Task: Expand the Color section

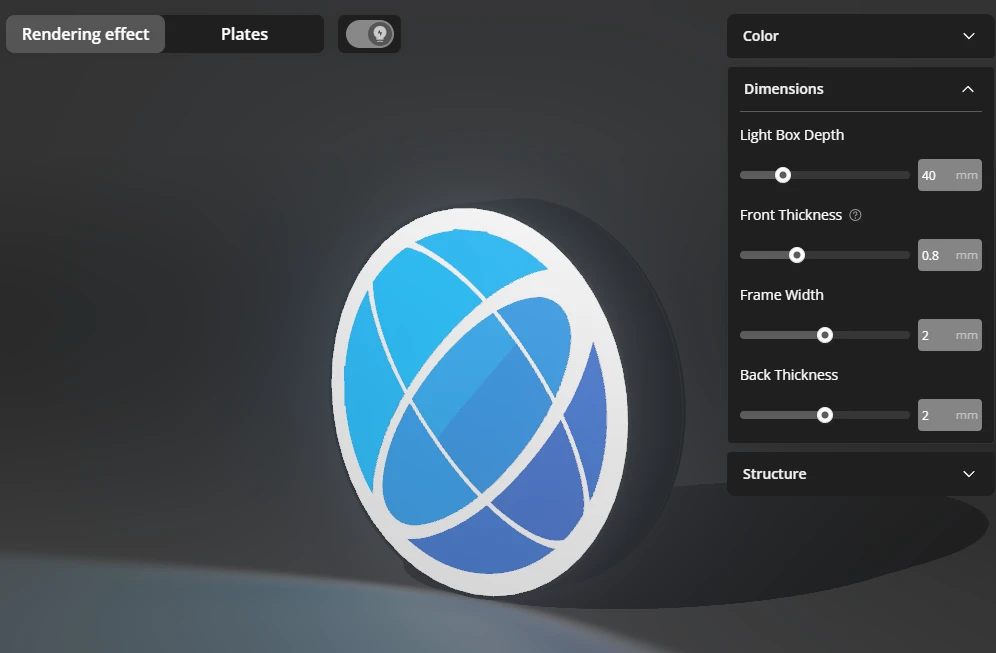Action: pos(860,36)
